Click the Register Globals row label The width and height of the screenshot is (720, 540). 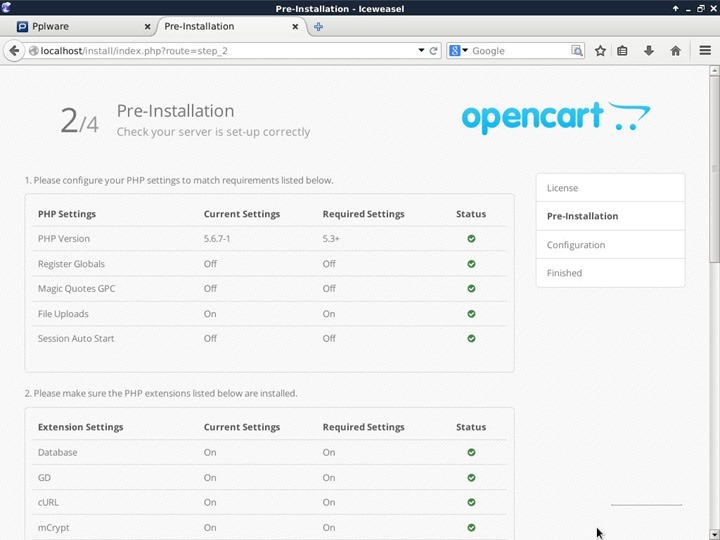pyautogui.click(x=71, y=264)
